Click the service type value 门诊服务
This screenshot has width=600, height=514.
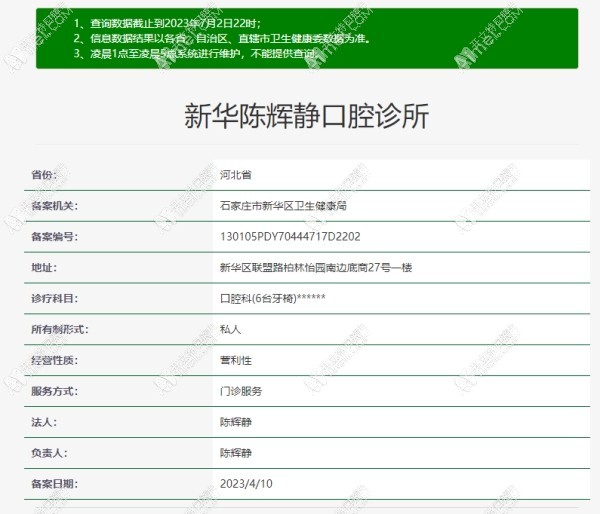[241, 391]
